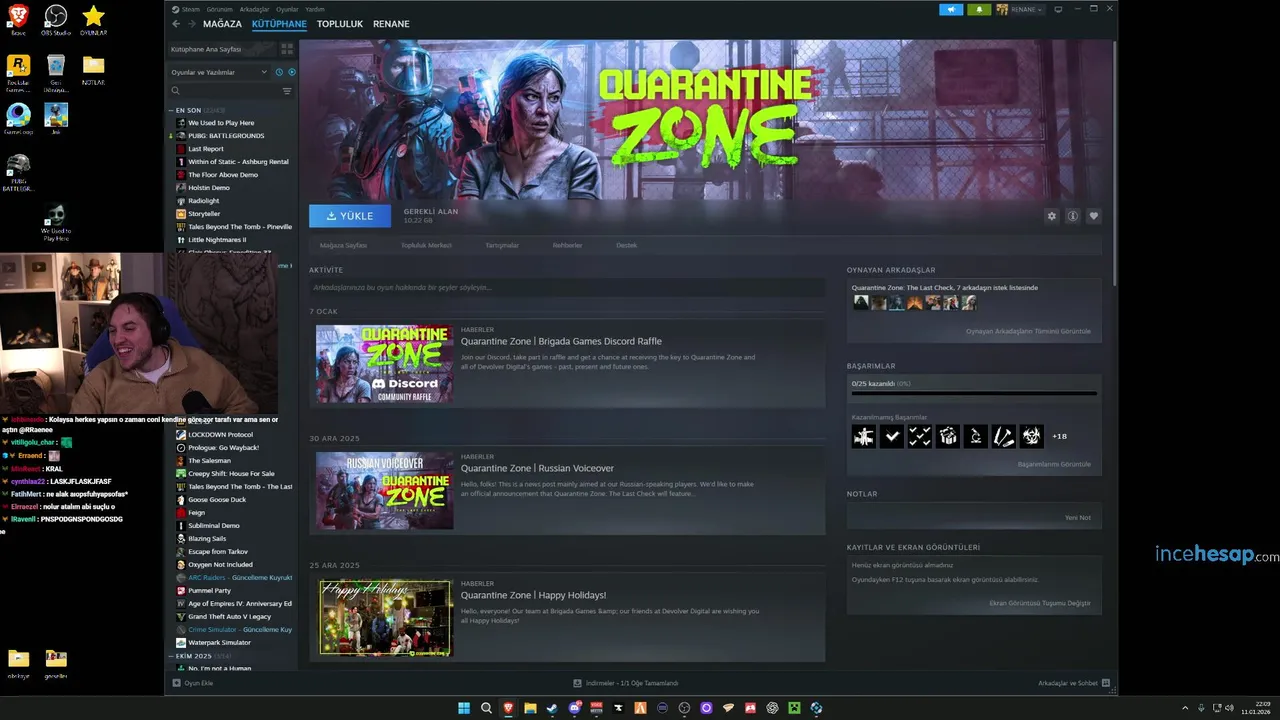The image size is (1280, 720).
Task: Click the activity comment input field
Action: 567,288
